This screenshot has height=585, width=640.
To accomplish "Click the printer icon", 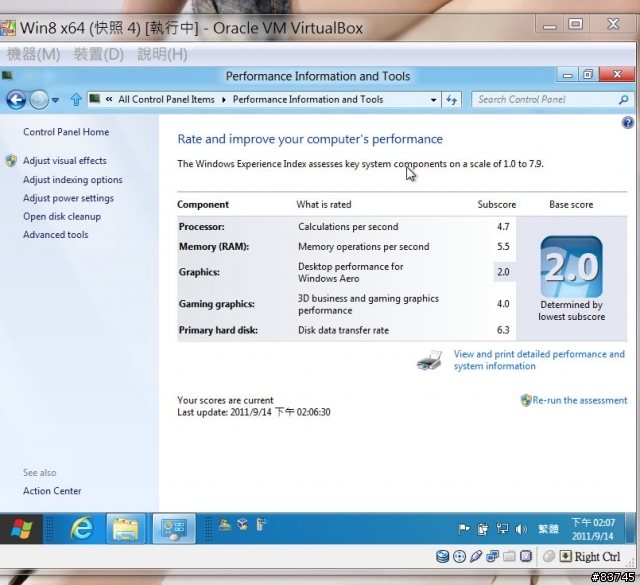I will (429, 360).
